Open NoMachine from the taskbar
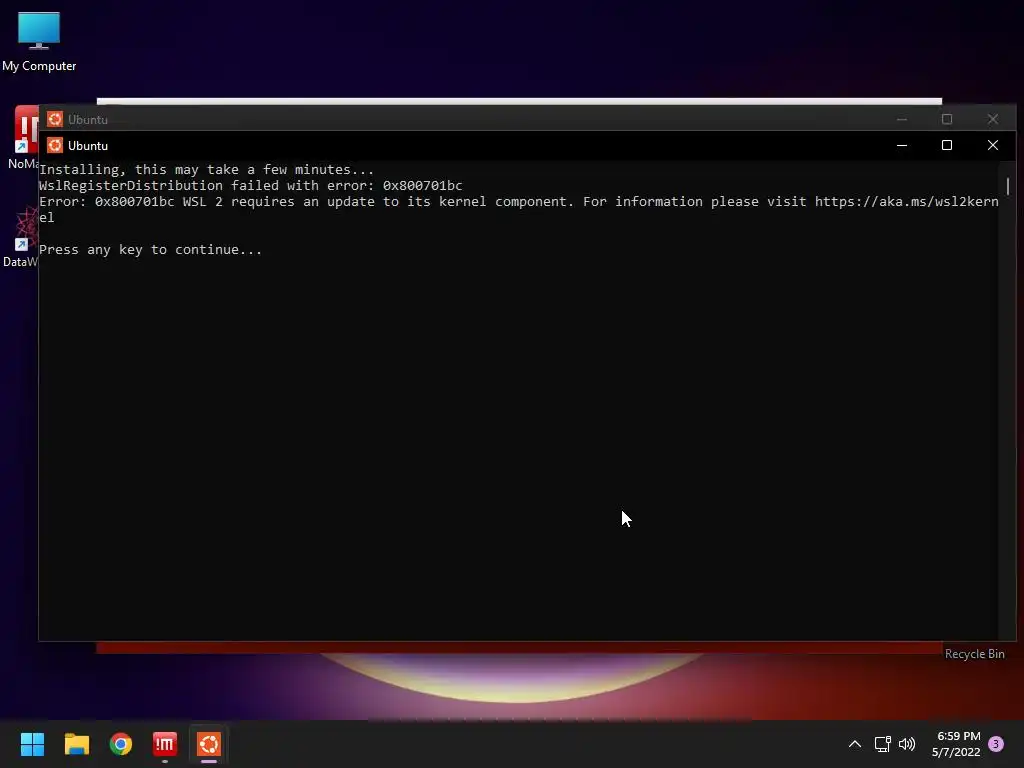Screen dimensions: 1024x768 point(165,744)
